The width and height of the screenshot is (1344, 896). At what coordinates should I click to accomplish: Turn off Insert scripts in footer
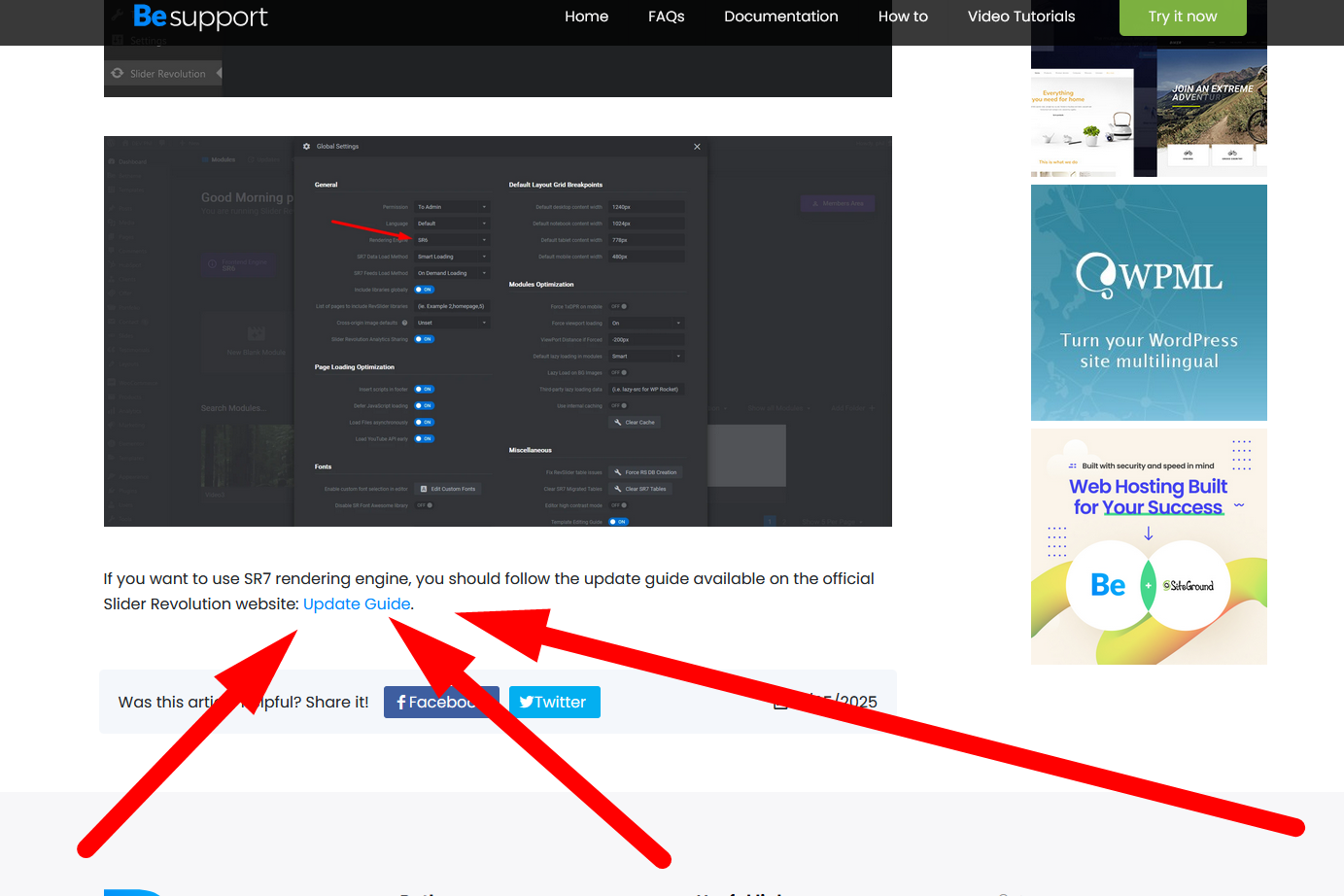[425, 390]
